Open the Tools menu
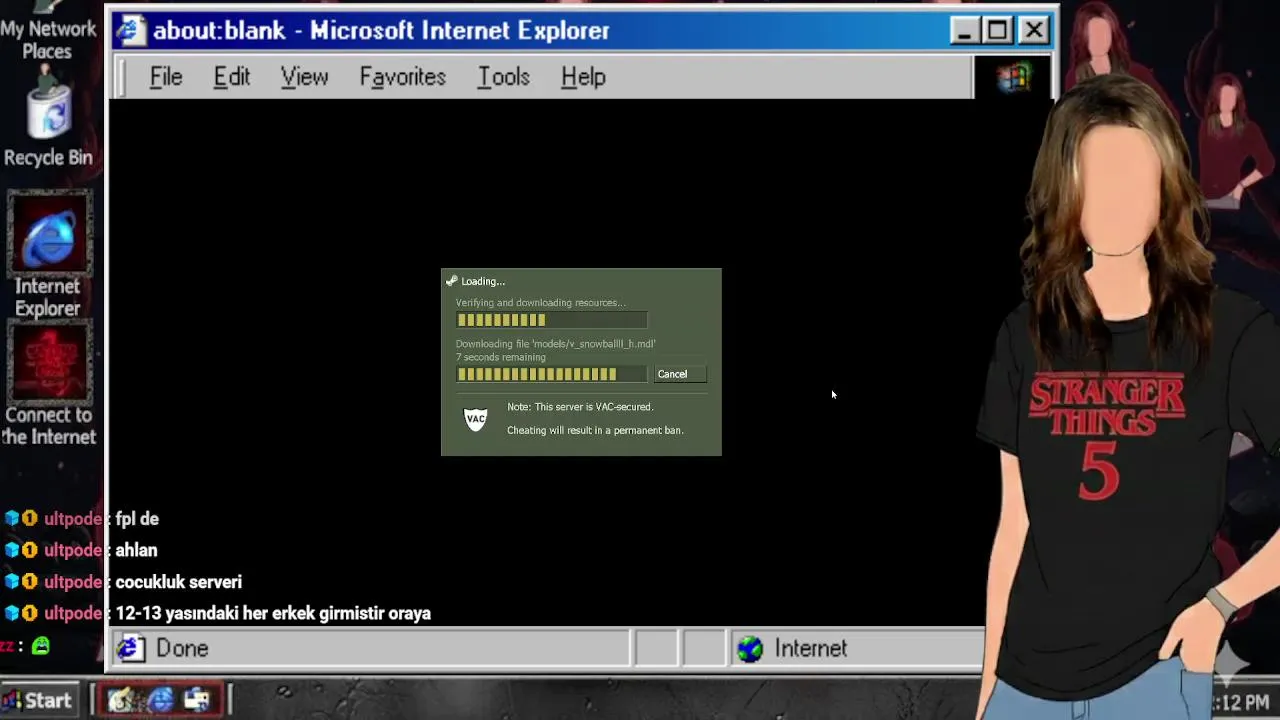Viewport: 1280px width, 720px height. (503, 77)
